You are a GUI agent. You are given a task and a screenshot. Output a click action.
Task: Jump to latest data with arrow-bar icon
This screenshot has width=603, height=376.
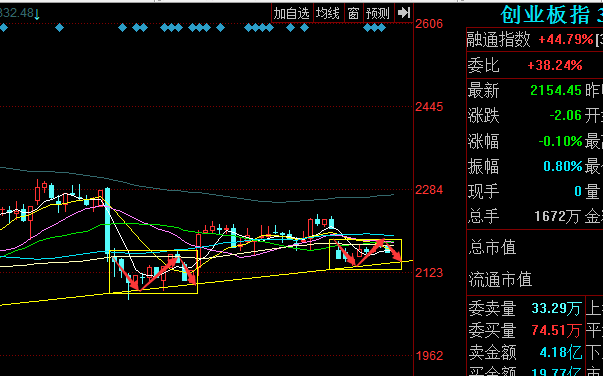pos(404,13)
